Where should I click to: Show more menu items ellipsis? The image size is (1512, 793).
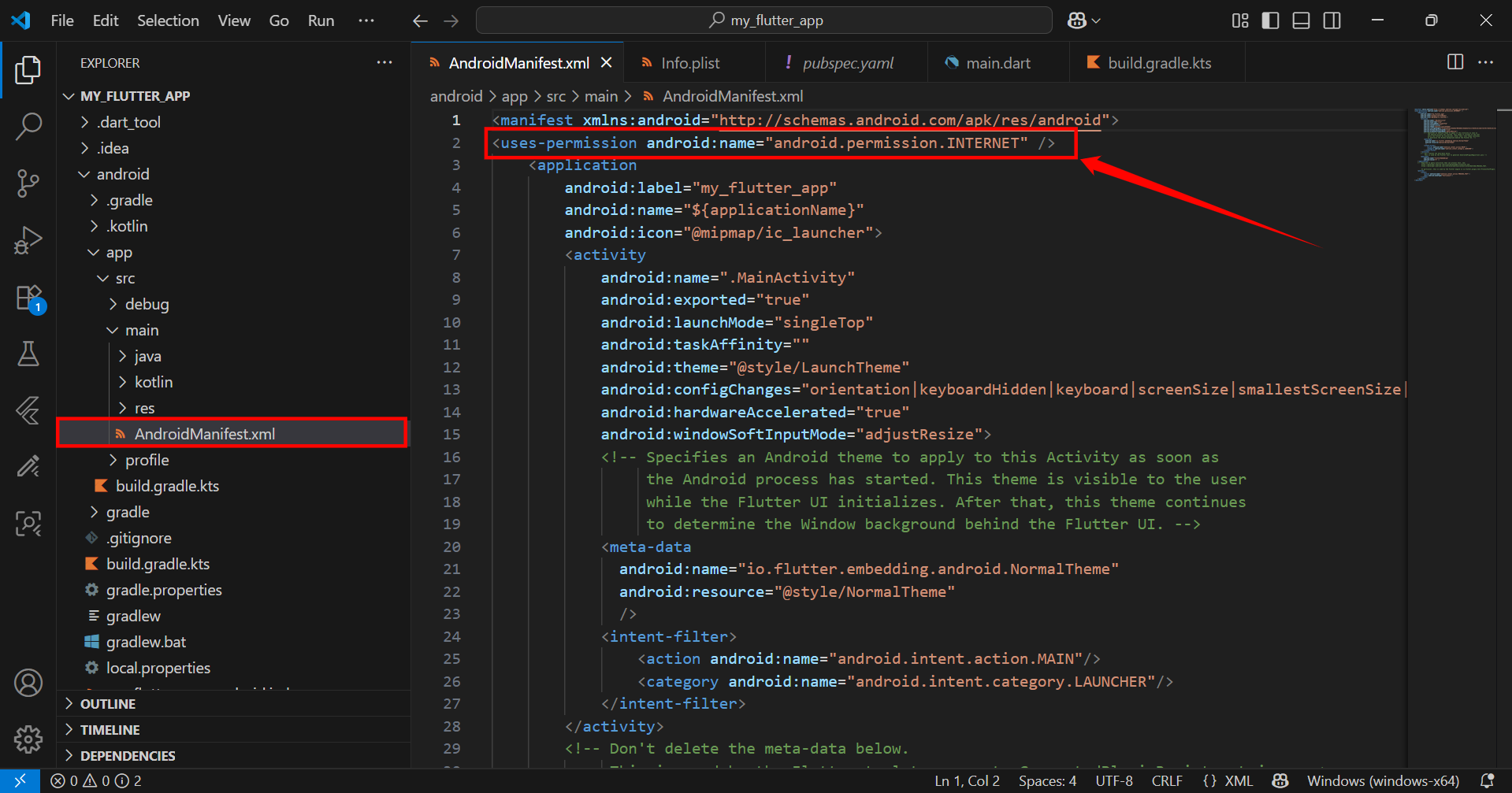[366, 20]
